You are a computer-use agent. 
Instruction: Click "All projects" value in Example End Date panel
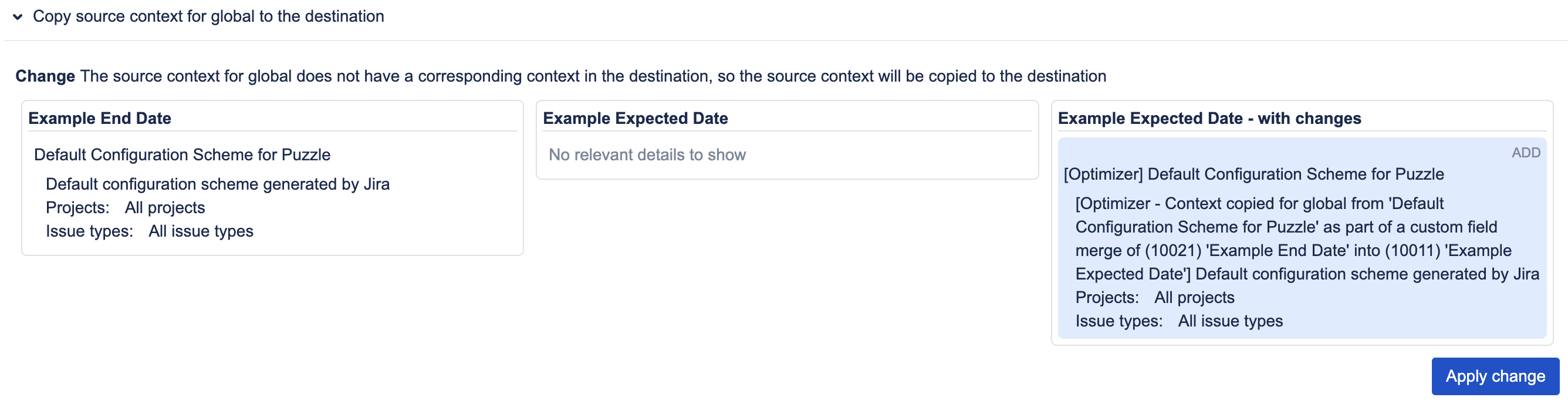165,208
